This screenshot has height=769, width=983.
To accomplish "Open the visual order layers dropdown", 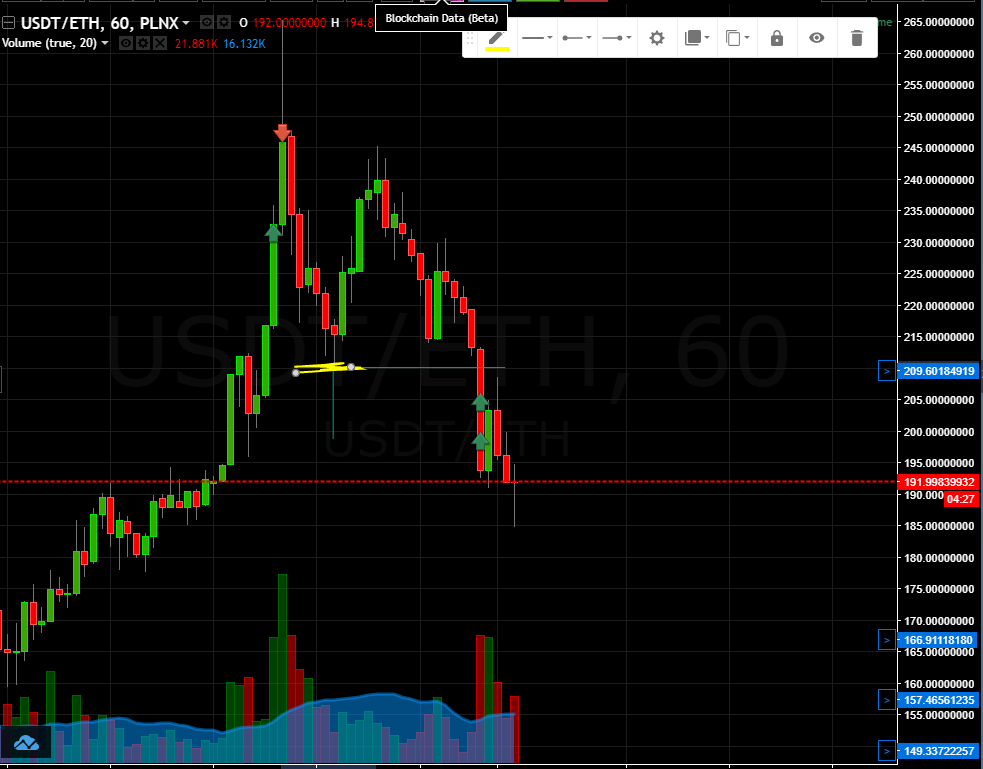I will (697, 38).
